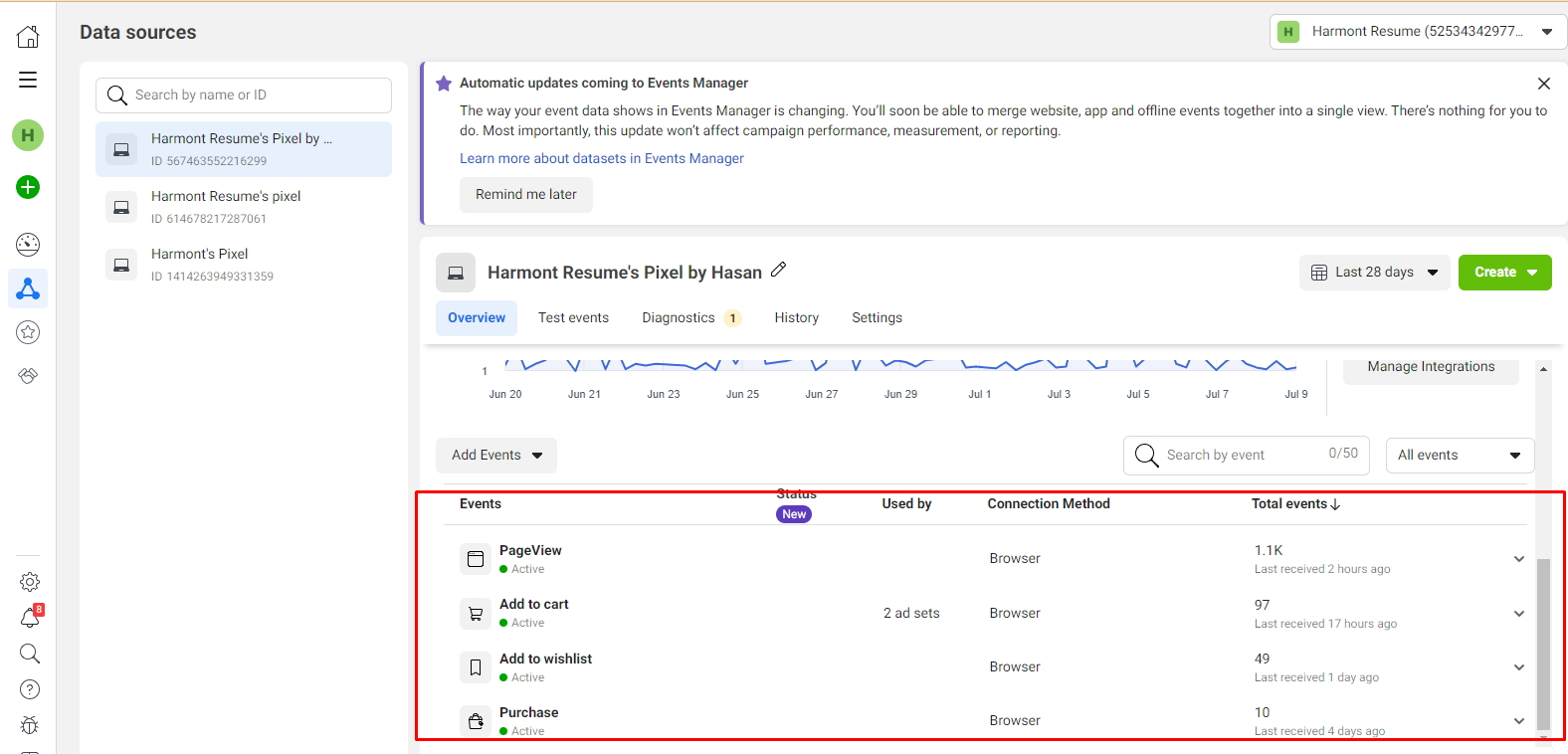Open the Last 28 days date dropdown

tap(1375, 273)
